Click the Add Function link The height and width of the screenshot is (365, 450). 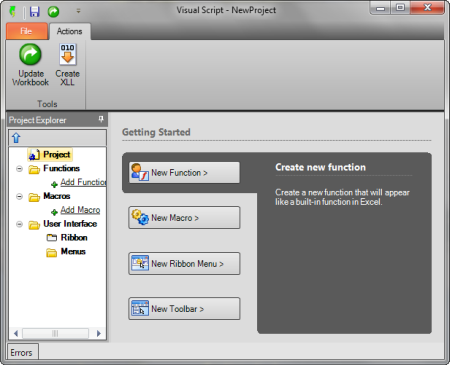83,182
